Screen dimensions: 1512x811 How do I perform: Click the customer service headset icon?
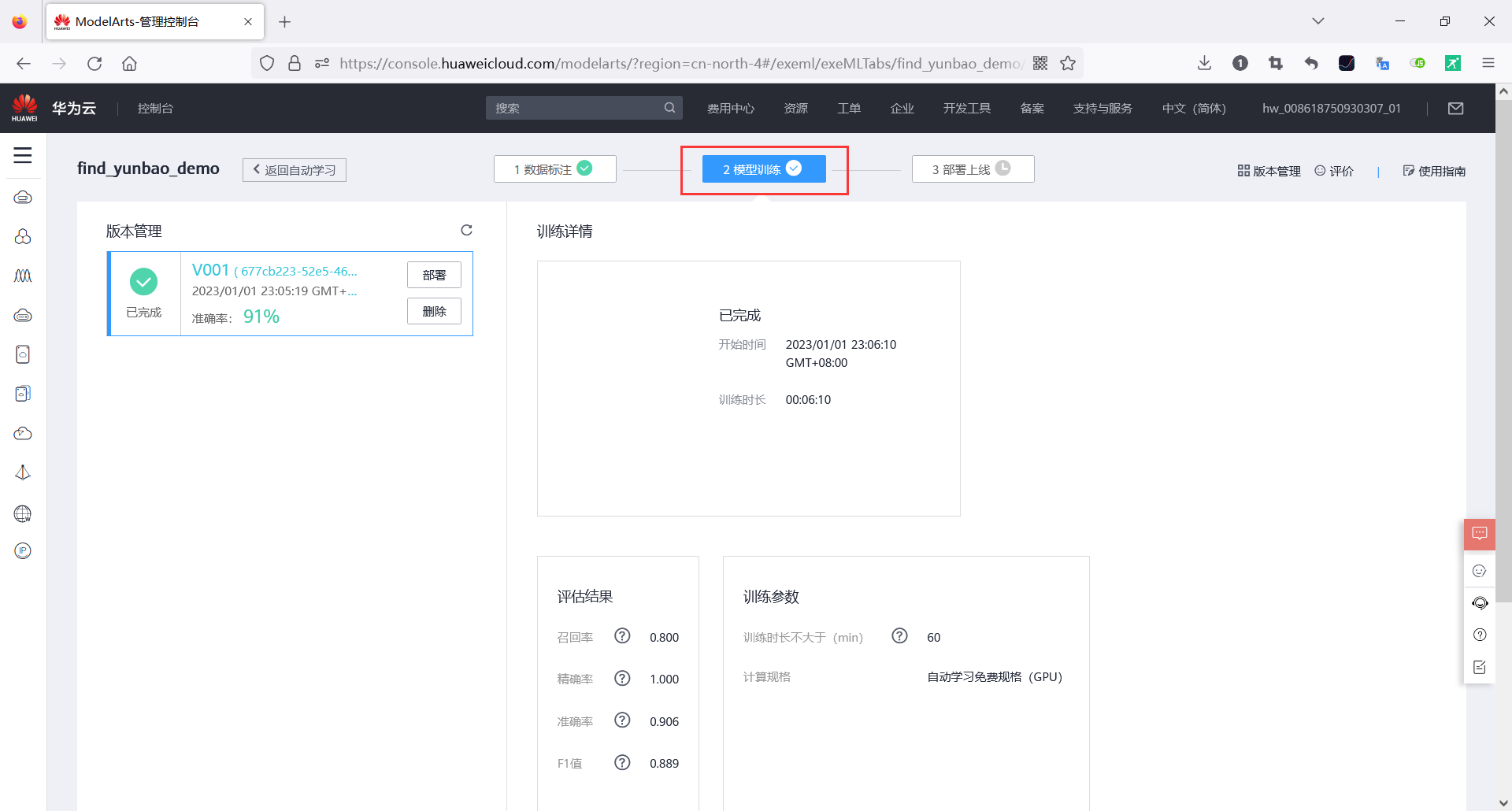click(1480, 603)
